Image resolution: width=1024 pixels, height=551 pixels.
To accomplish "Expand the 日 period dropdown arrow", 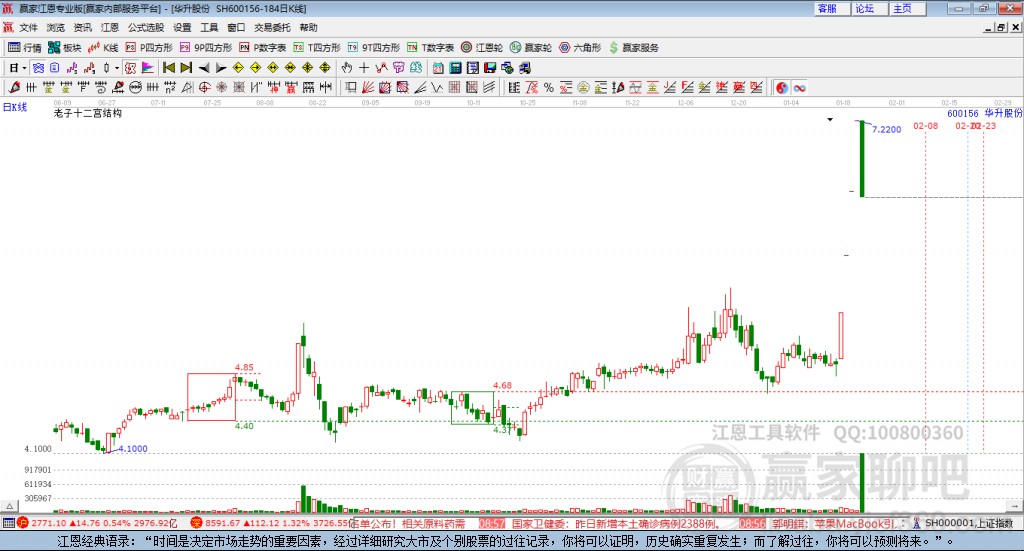I will pyautogui.click(x=24, y=68).
